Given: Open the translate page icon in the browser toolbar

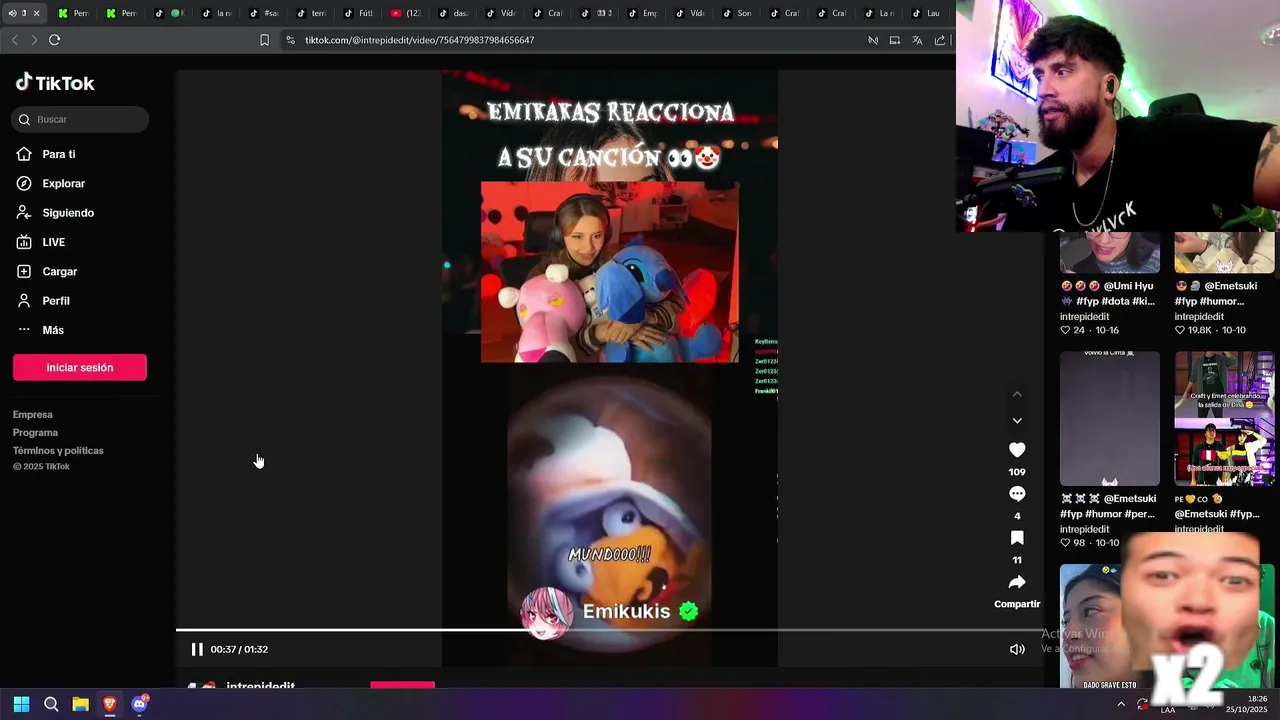Looking at the screenshot, I should point(917,40).
